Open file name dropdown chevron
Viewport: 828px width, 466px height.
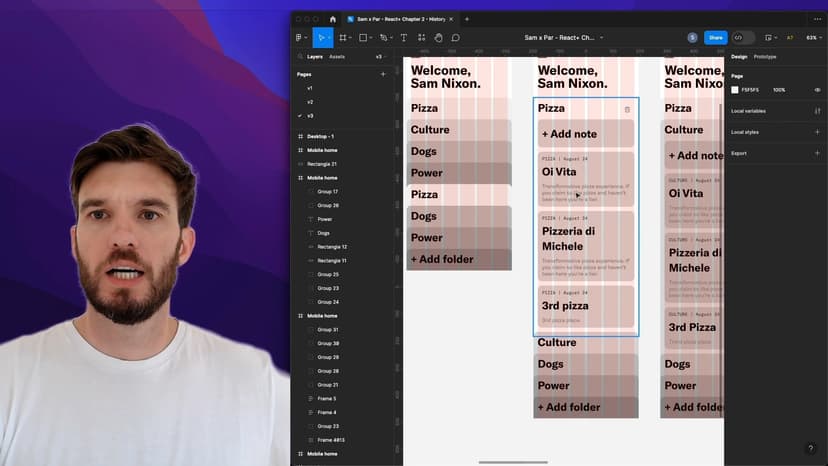[601, 38]
